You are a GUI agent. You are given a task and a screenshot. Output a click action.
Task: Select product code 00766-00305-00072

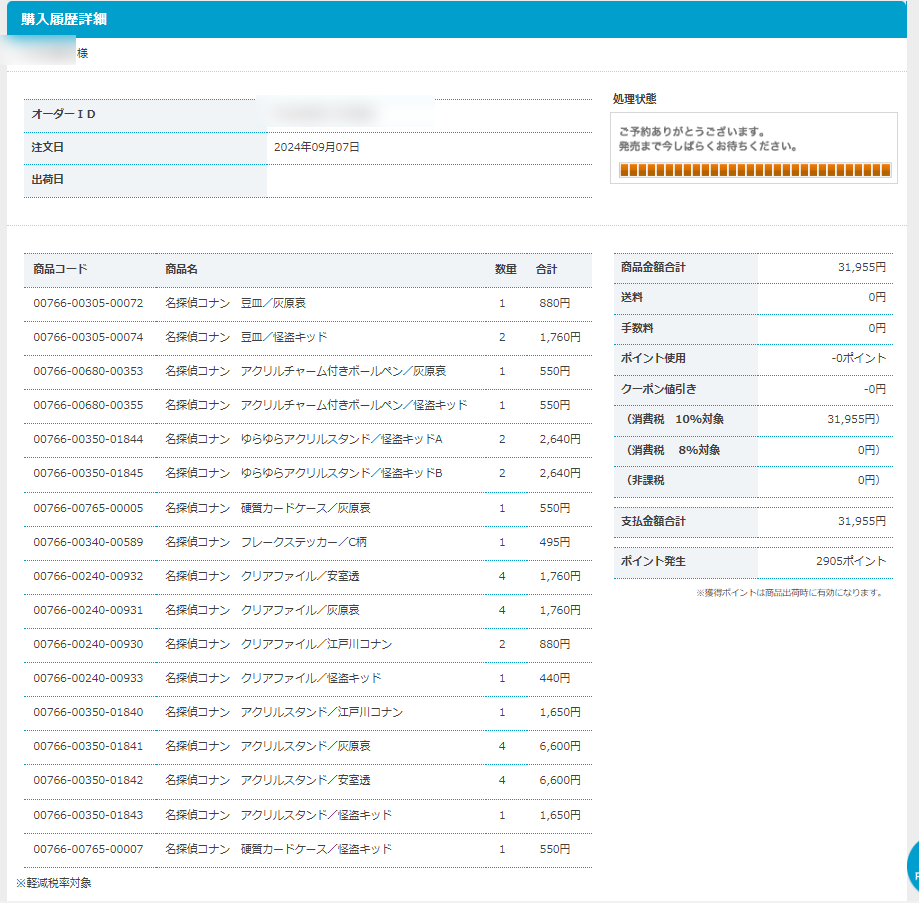coord(88,303)
